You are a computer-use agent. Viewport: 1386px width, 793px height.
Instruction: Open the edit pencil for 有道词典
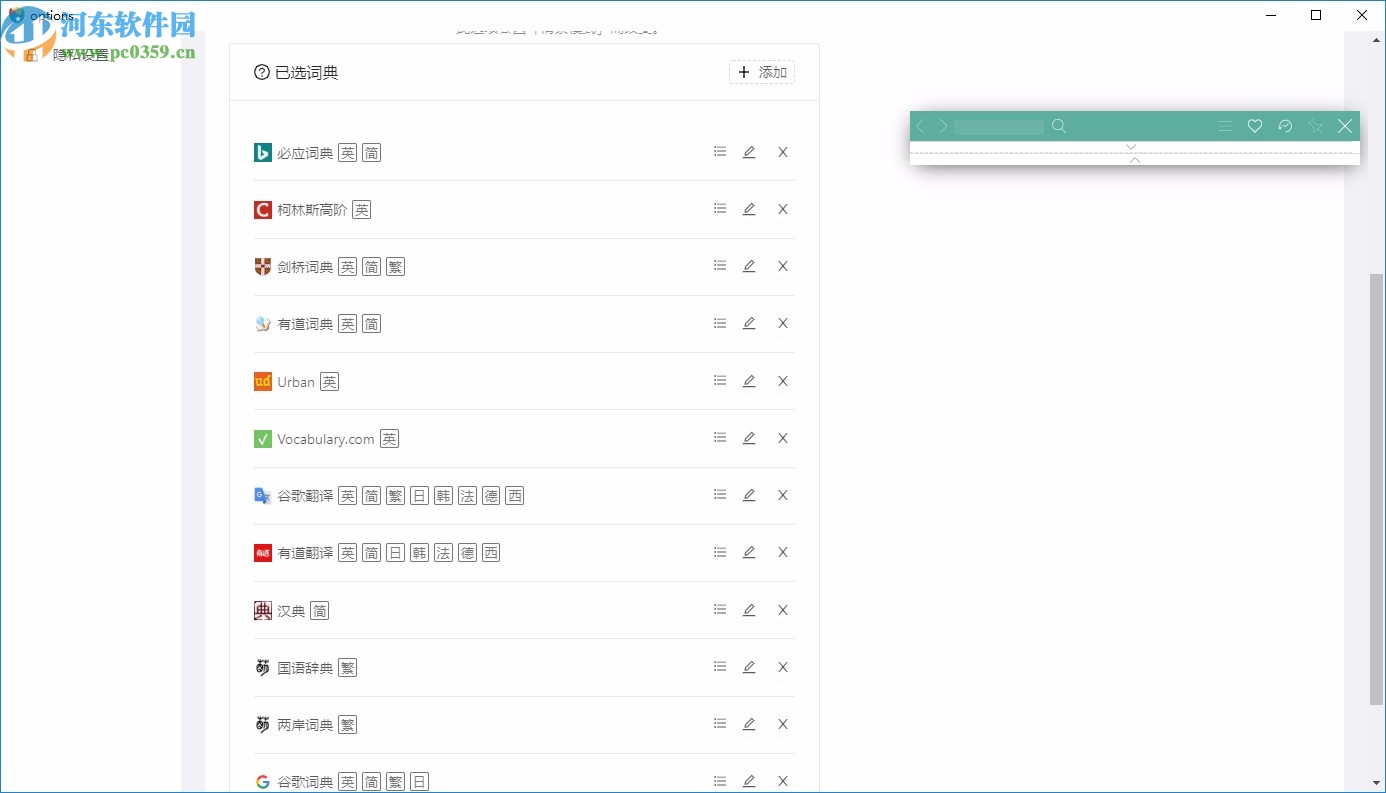749,323
